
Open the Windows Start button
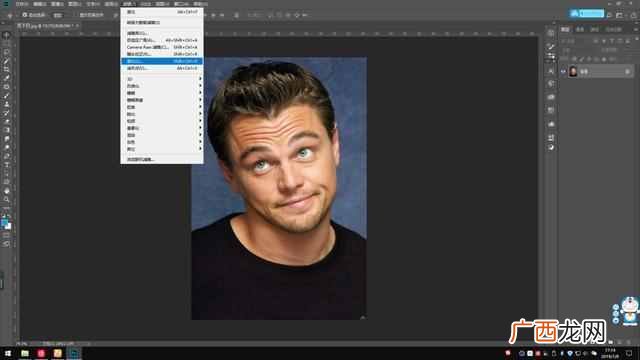[x=8, y=353]
